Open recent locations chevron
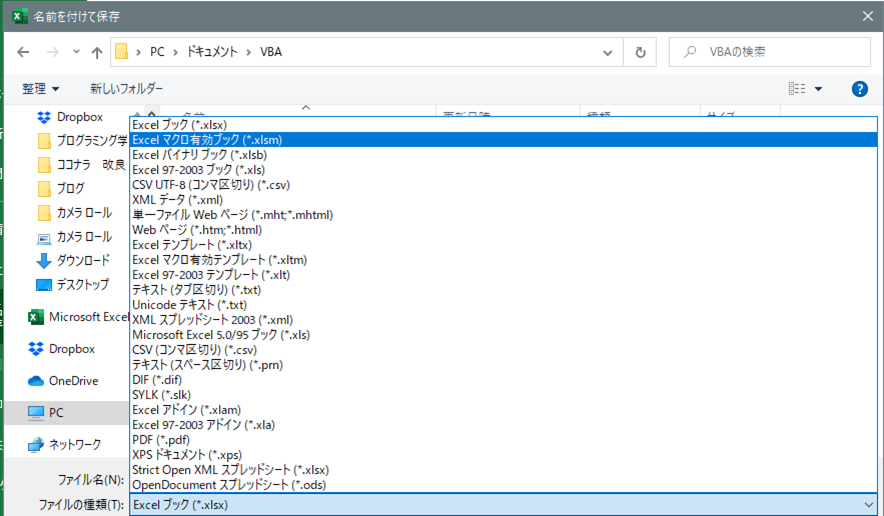 point(76,52)
